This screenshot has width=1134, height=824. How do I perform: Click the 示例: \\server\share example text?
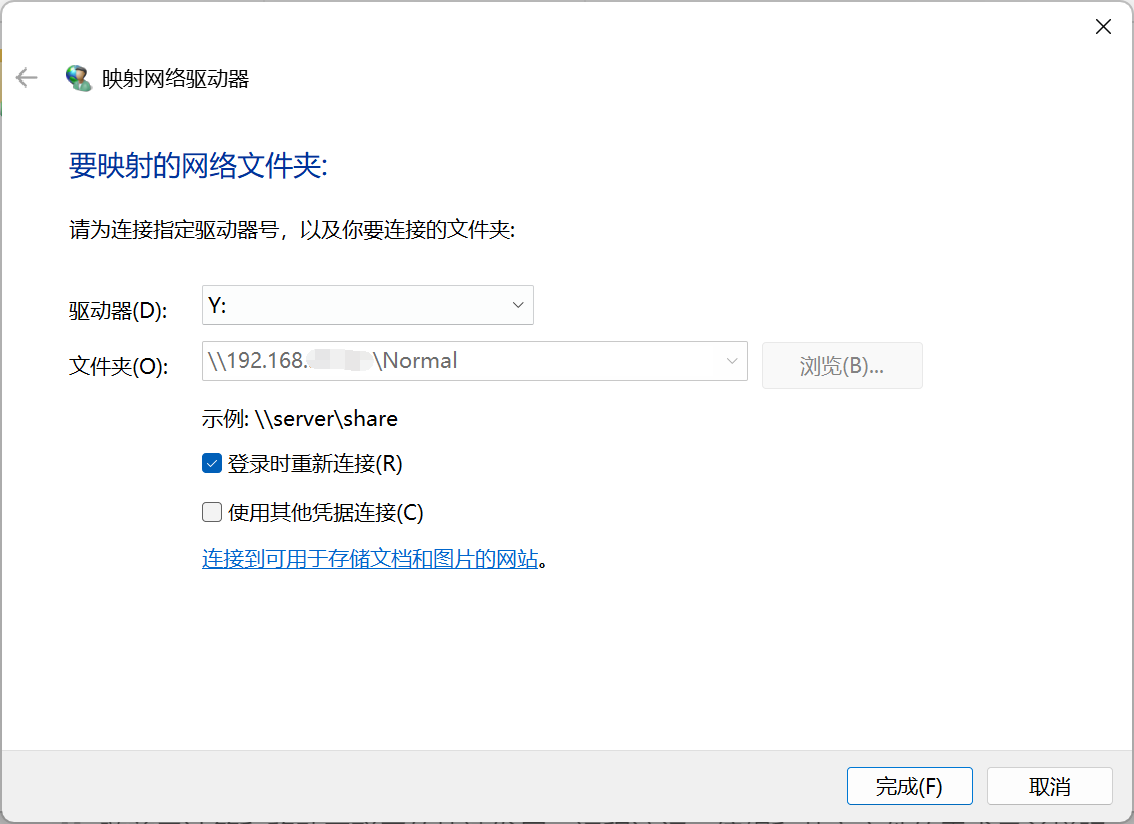(299, 419)
